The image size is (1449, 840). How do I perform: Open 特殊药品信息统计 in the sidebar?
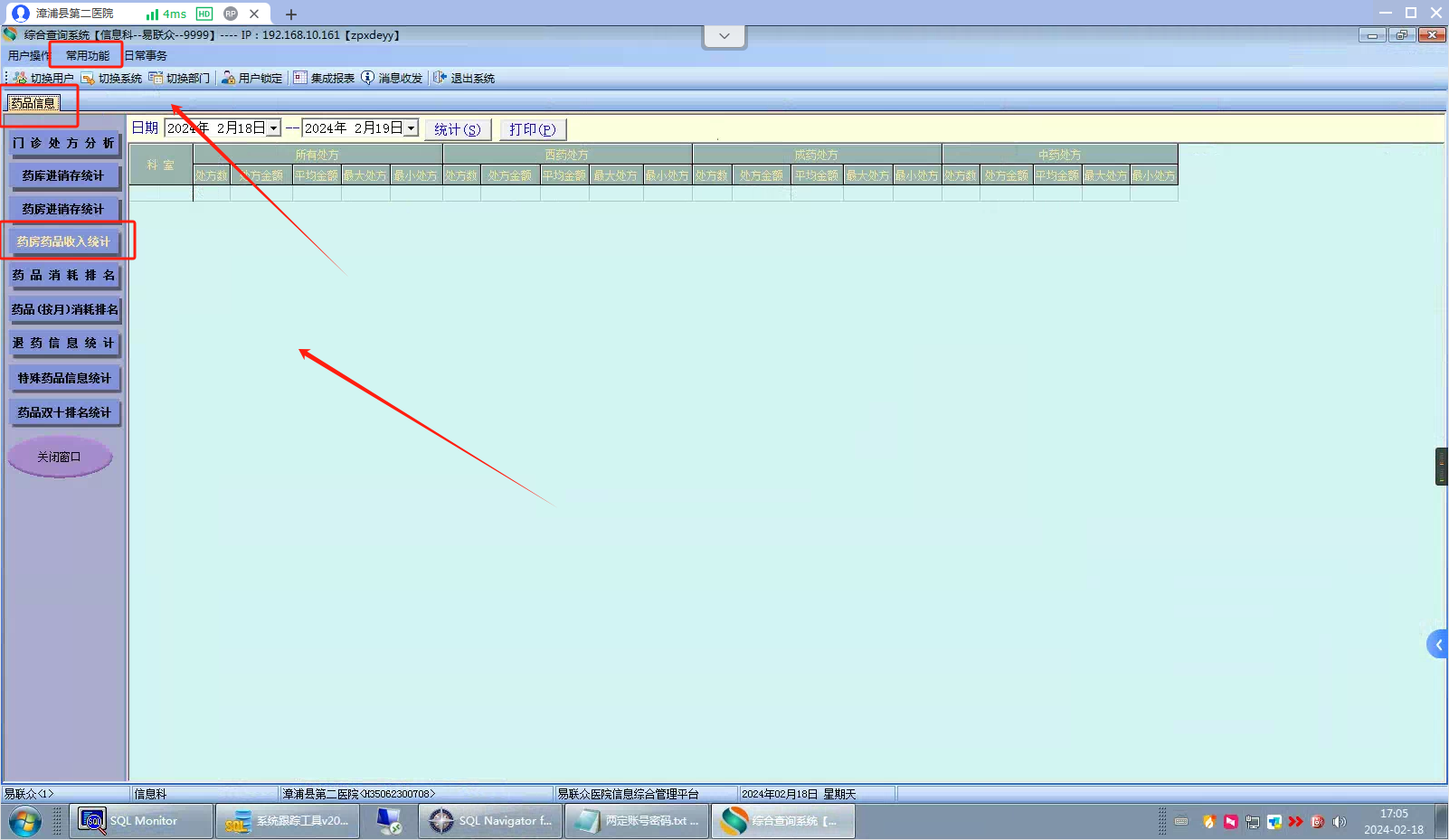click(64, 378)
